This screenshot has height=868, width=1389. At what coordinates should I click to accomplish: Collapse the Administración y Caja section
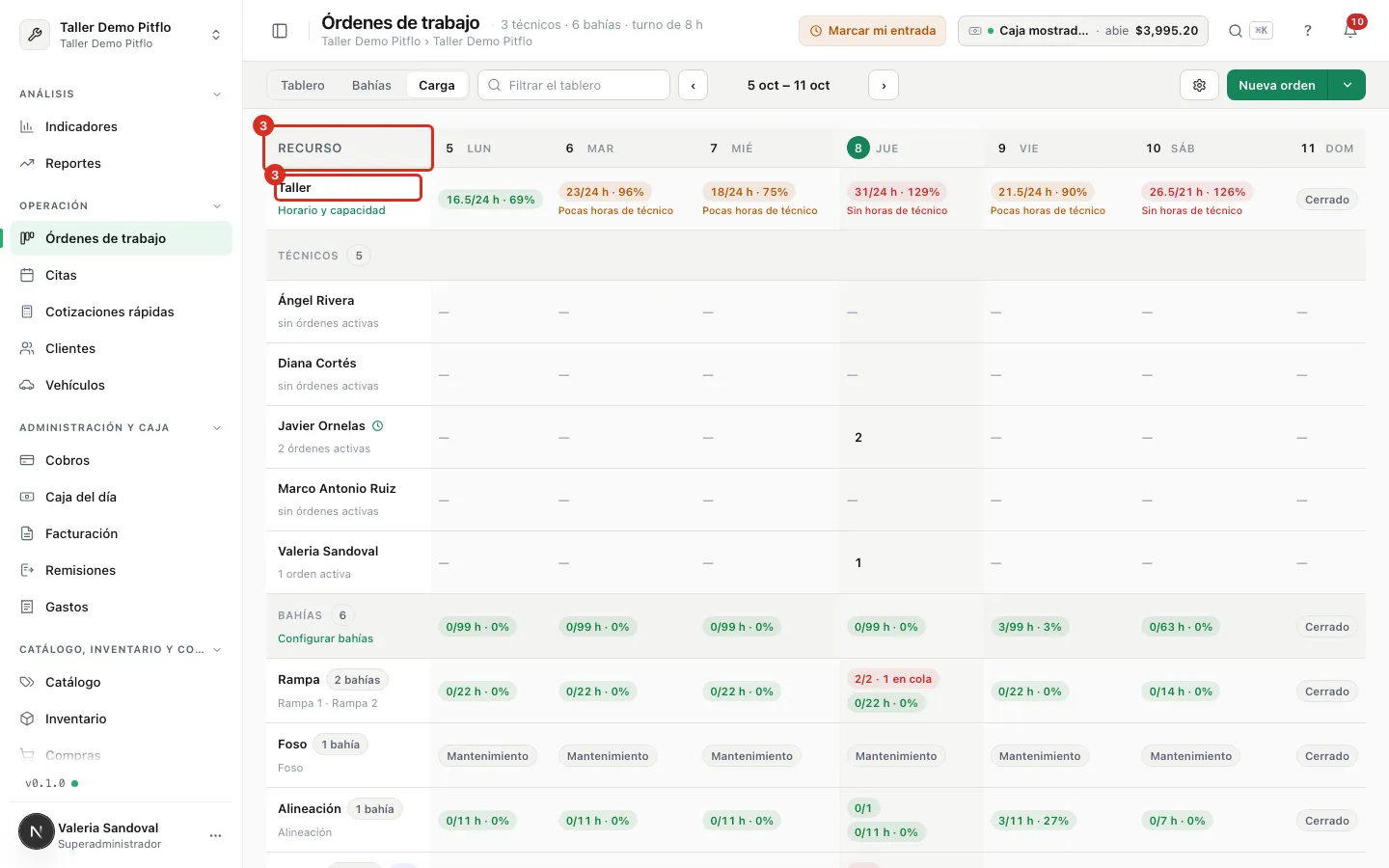coord(217,428)
